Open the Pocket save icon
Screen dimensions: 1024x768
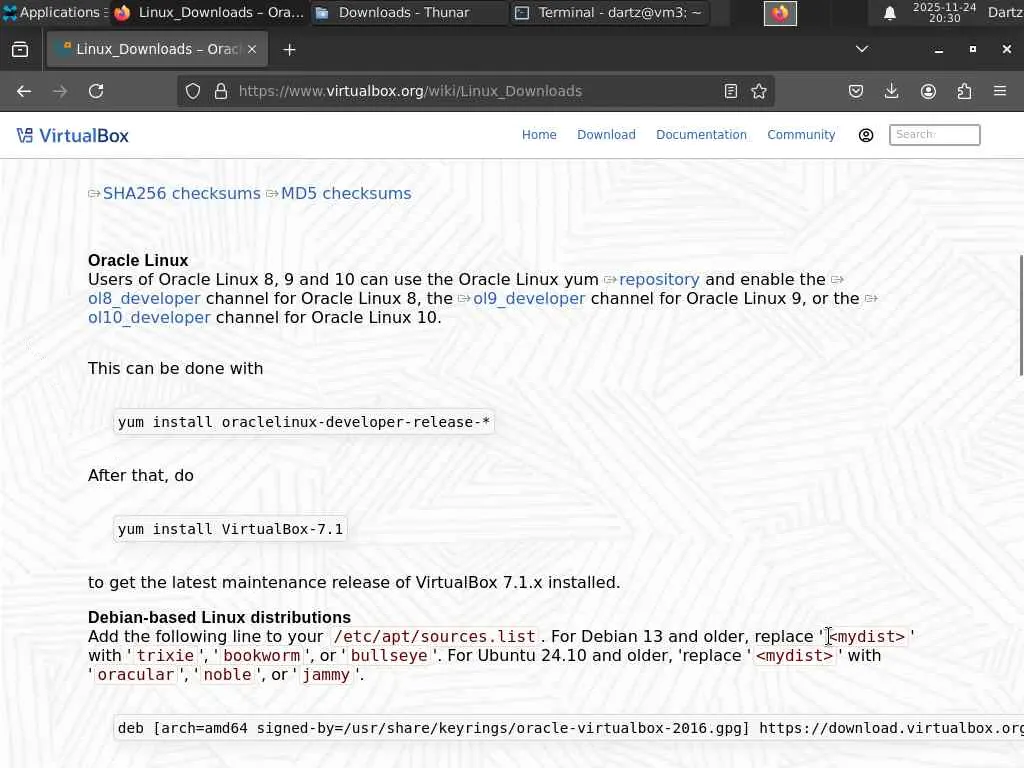click(856, 91)
